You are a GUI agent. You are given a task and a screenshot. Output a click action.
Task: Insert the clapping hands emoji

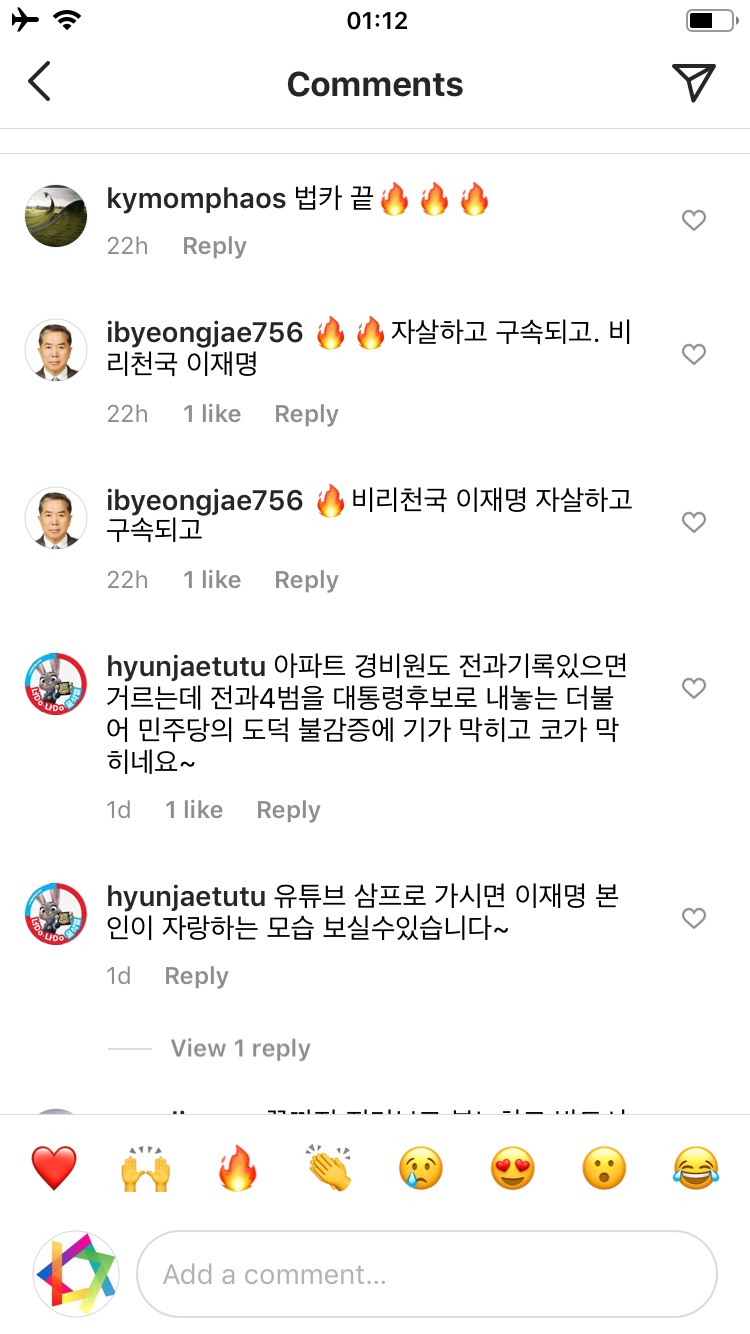(x=329, y=1168)
